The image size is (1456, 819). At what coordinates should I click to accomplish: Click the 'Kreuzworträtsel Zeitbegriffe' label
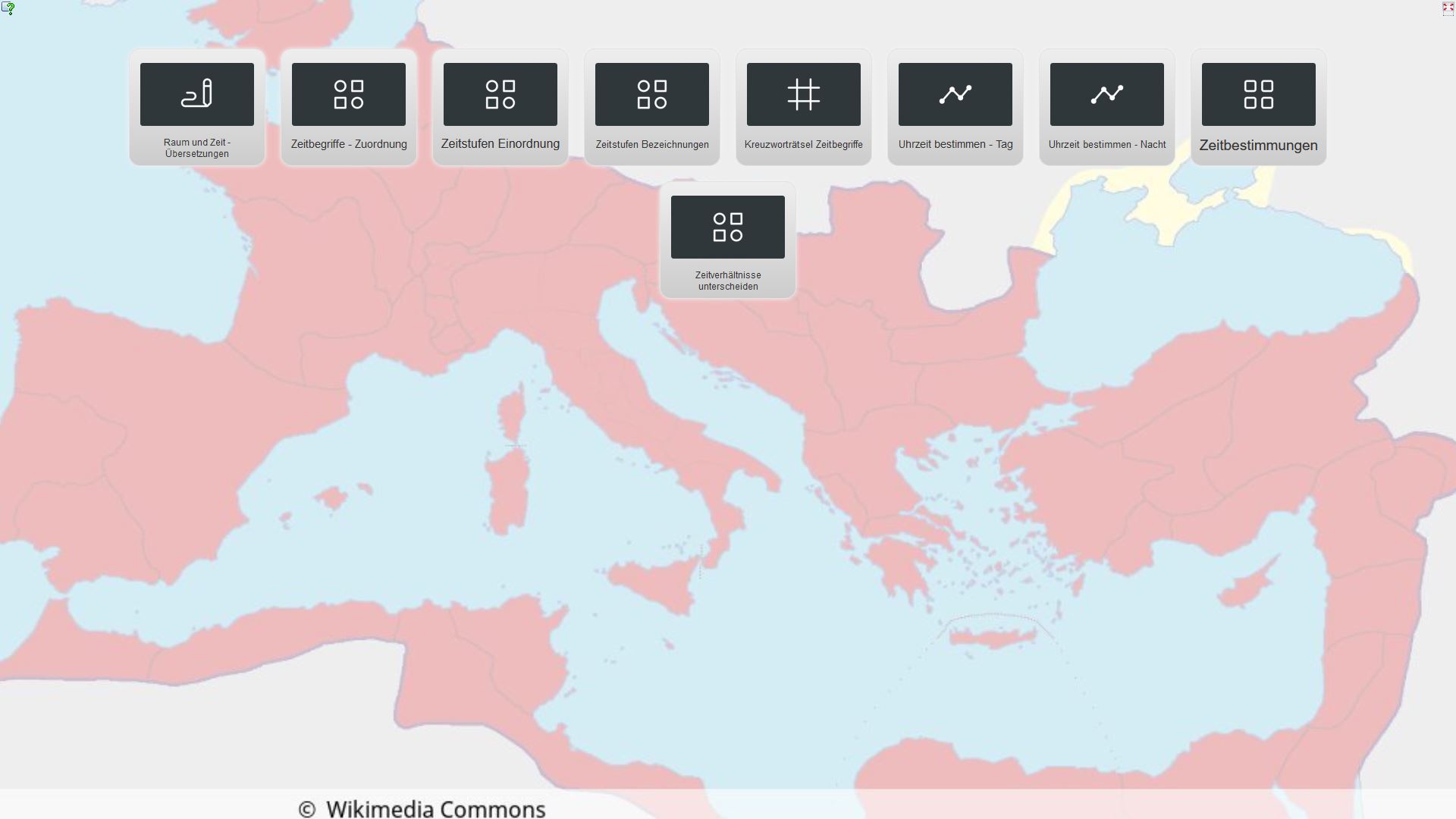tap(804, 144)
